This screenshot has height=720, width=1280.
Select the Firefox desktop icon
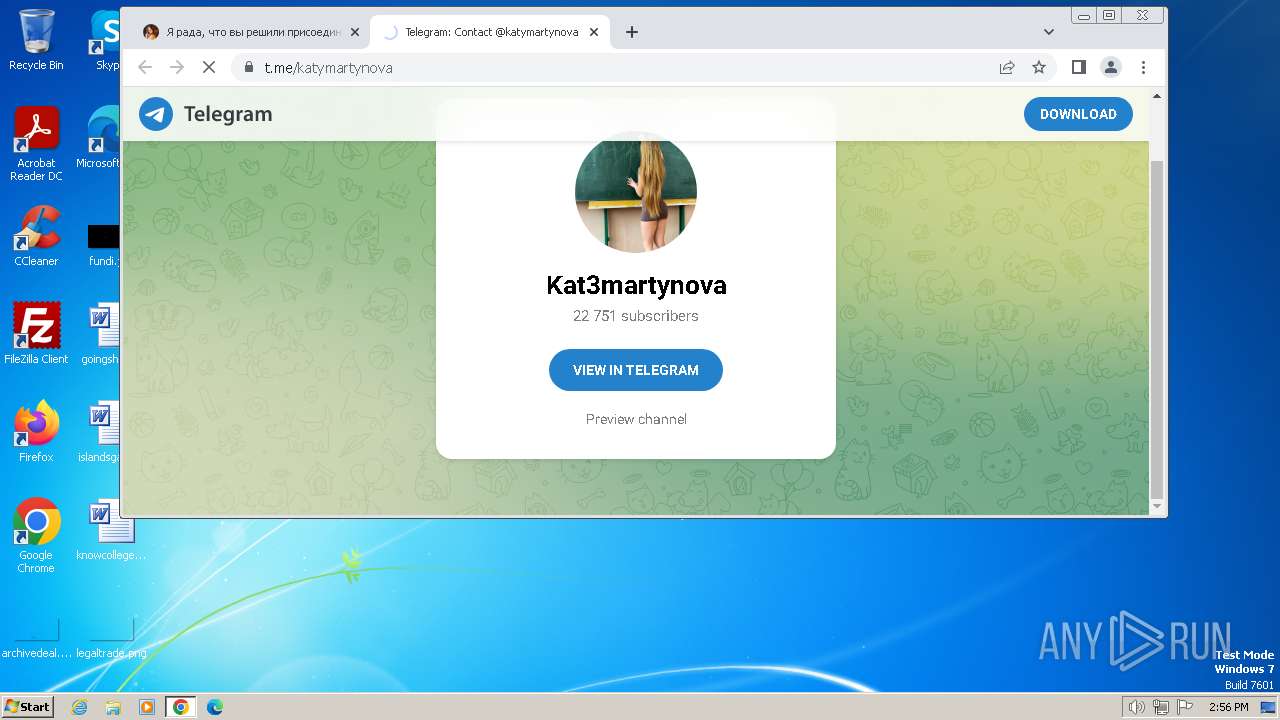click(36, 432)
